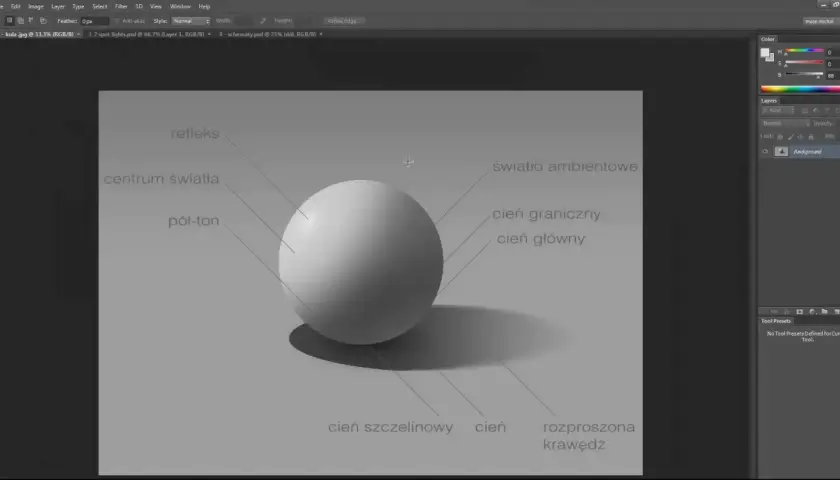Image resolution: width=840 pixels, height=480 pixels.
Task: Click the lock transparent pixels icon
Action: (780, 137)
